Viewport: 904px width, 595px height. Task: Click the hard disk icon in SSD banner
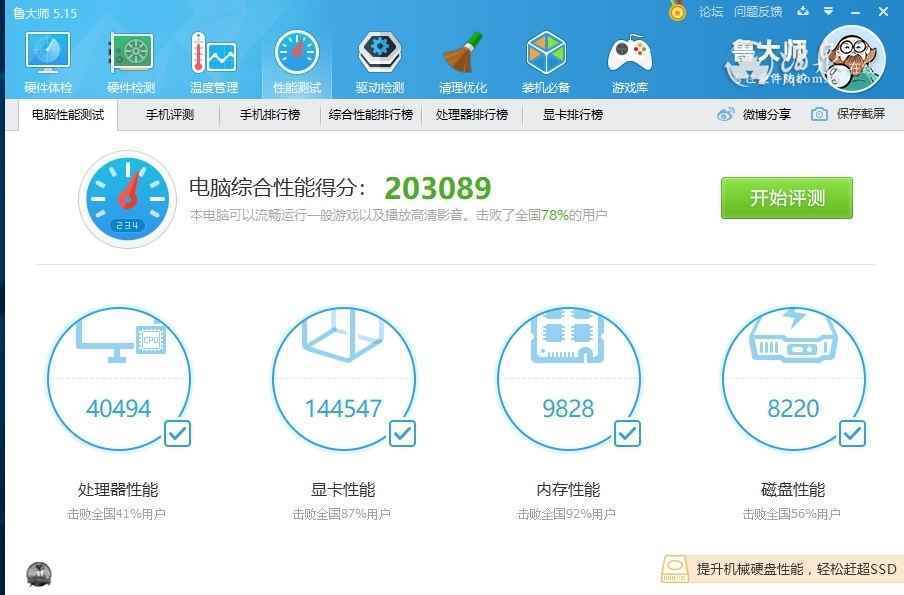point(675,570)
